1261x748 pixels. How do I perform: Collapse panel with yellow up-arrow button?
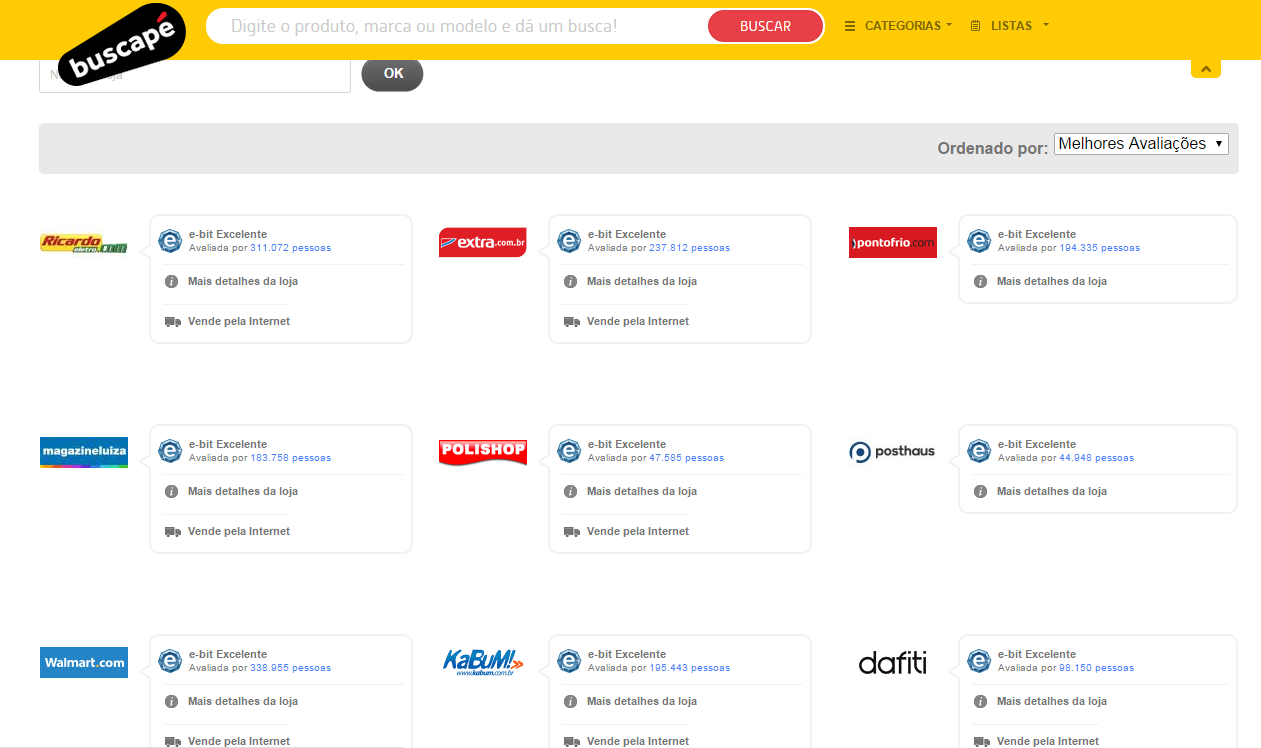1206,69
